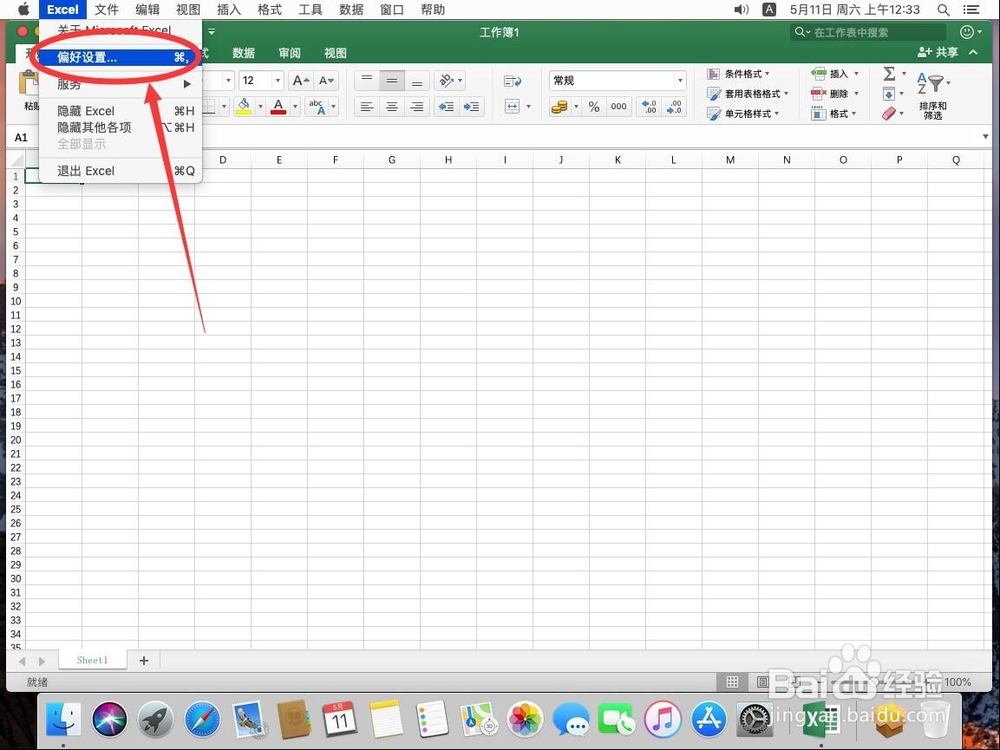
Task: Apply the currency format coins icon
Action: [x=559, y=107]
